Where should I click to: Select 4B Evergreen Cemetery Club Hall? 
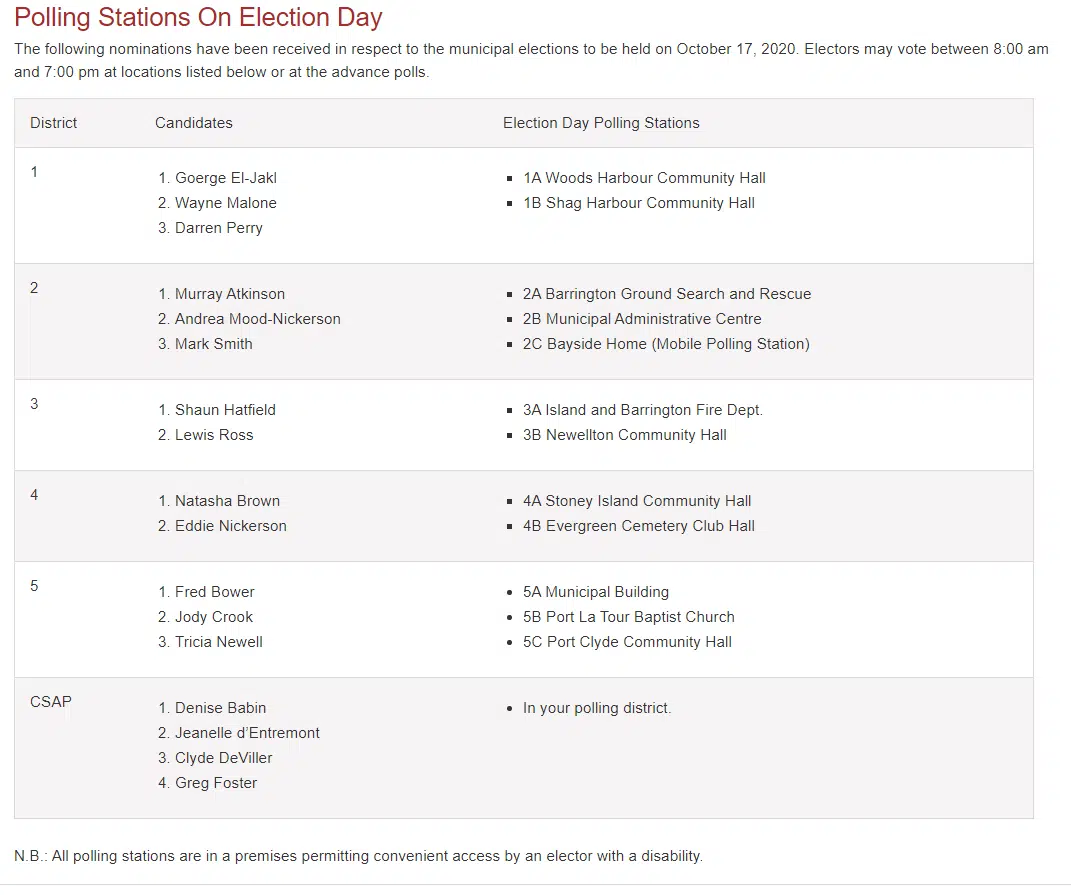638,526
